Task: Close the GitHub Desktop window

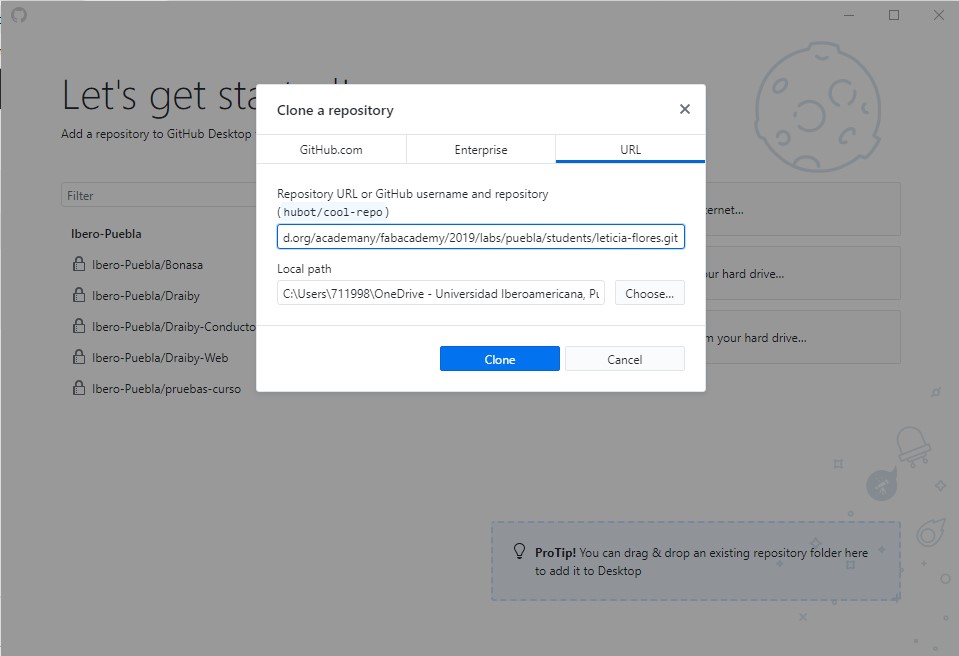Action: pyautogui.click(x=938, y=15)
